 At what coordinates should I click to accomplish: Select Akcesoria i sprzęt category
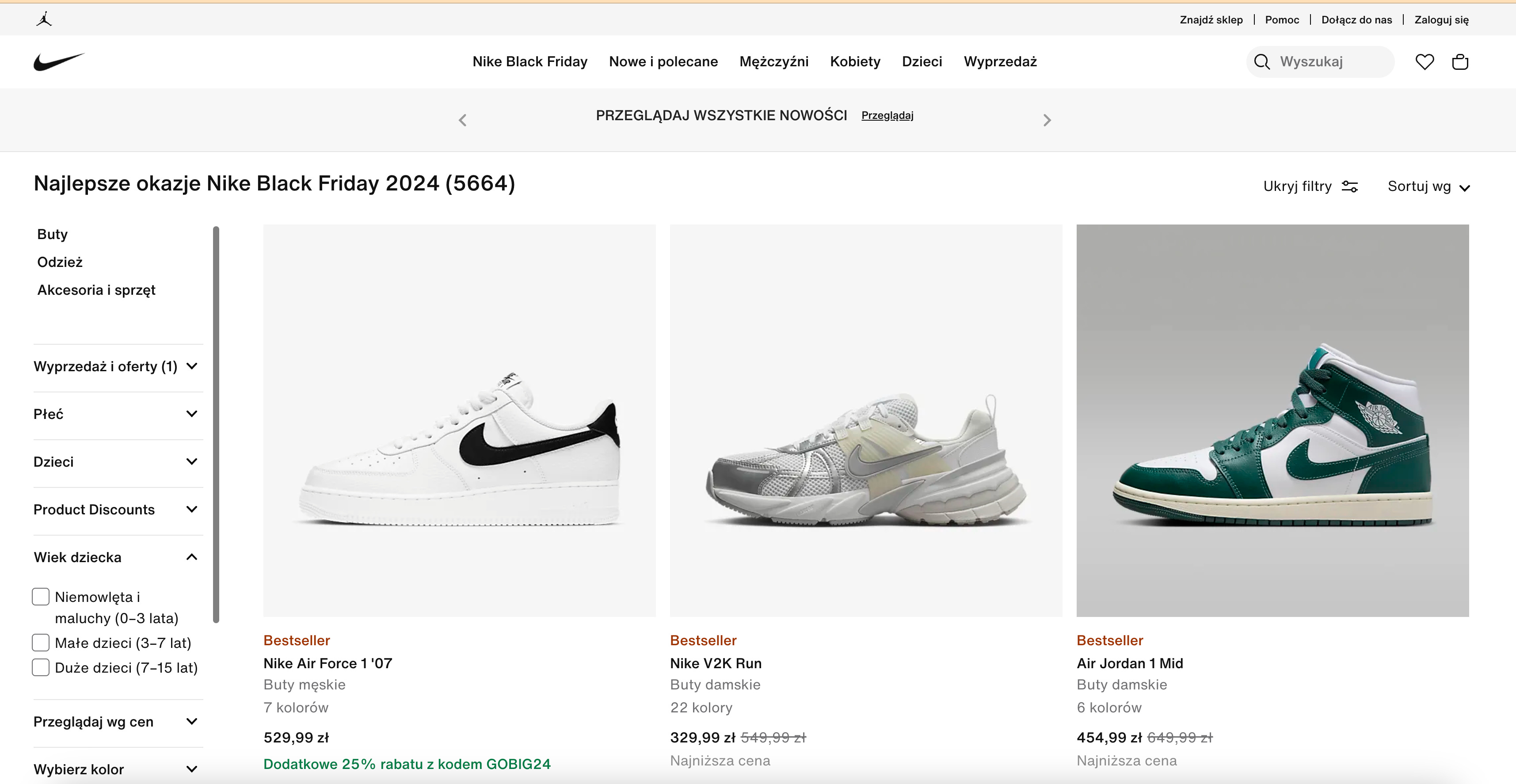[96, 290]
